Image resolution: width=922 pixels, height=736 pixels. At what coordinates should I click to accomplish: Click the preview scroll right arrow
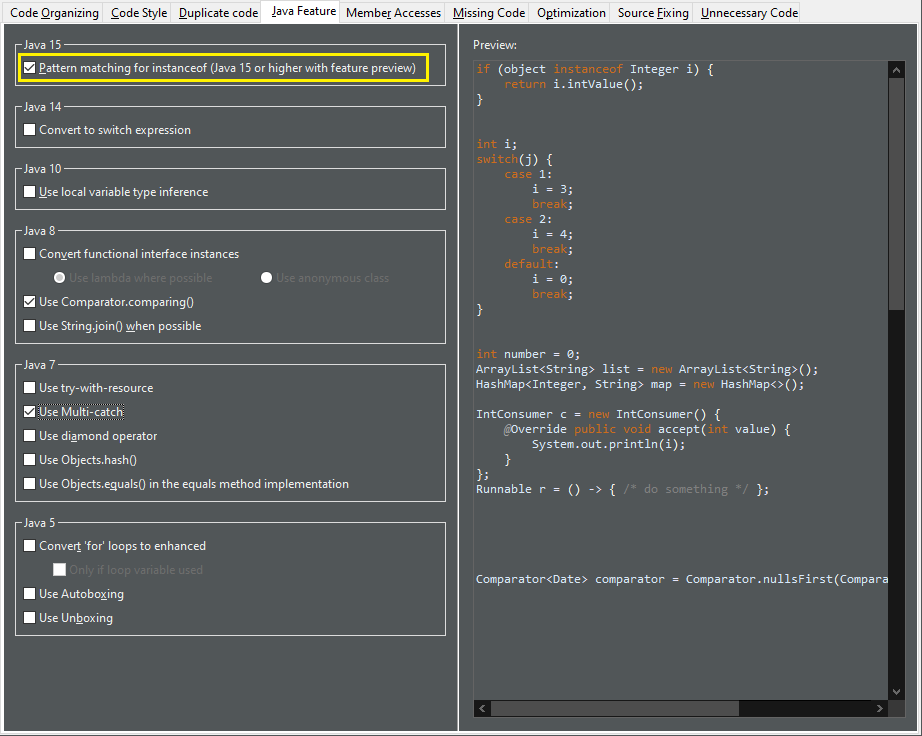tap(880, 708)
